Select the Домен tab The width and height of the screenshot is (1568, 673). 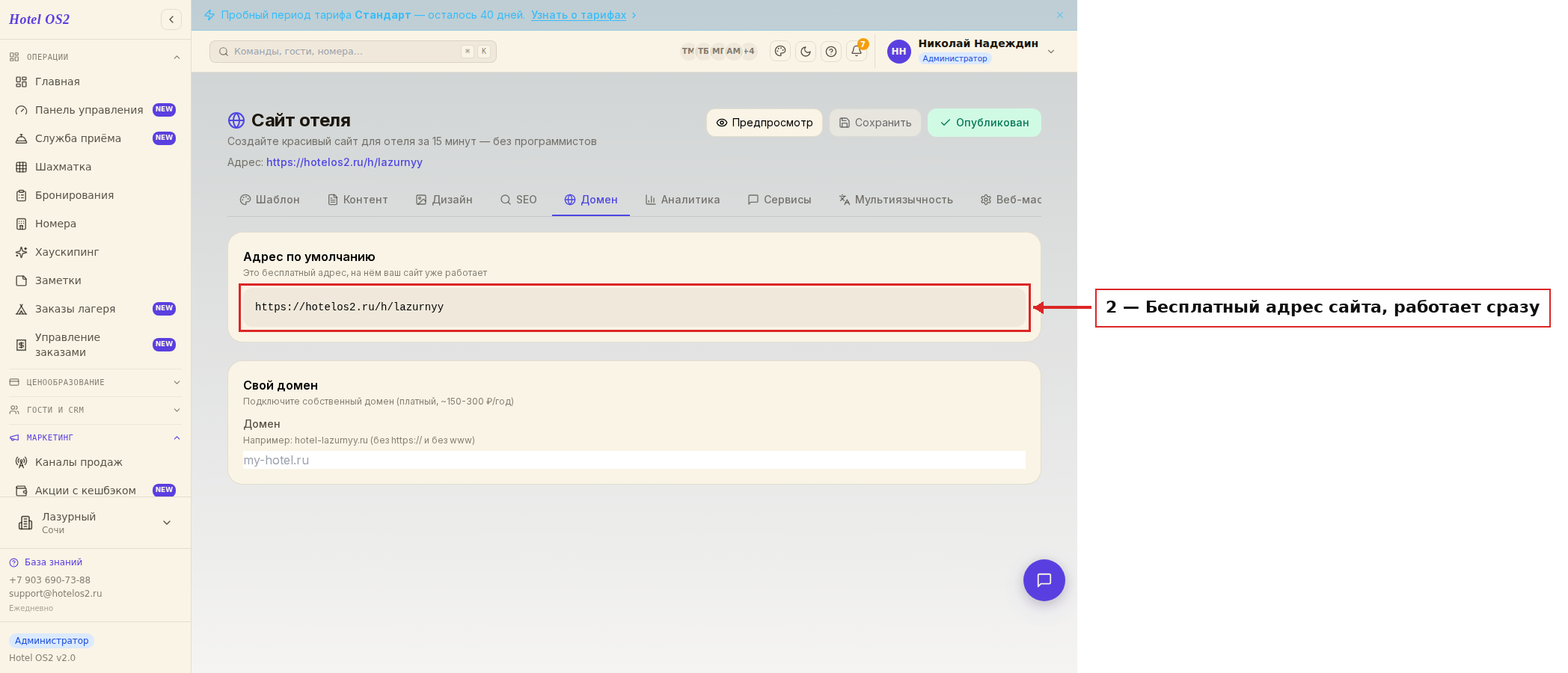[591, 200]
